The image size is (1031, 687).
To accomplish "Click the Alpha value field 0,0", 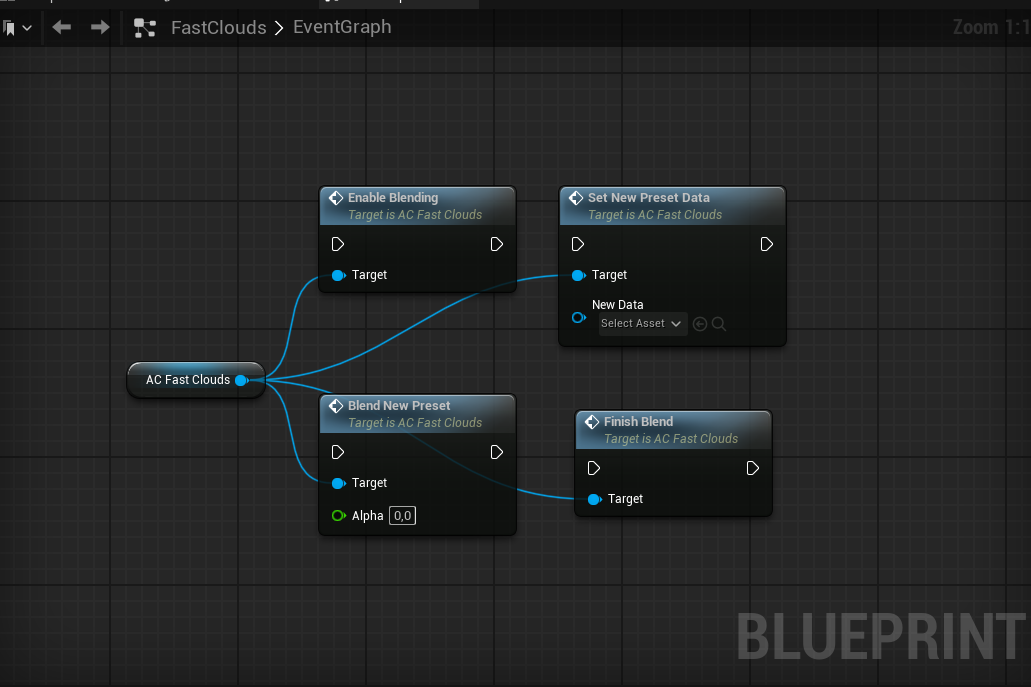I will pyautogui.click(x=402, y=515).
